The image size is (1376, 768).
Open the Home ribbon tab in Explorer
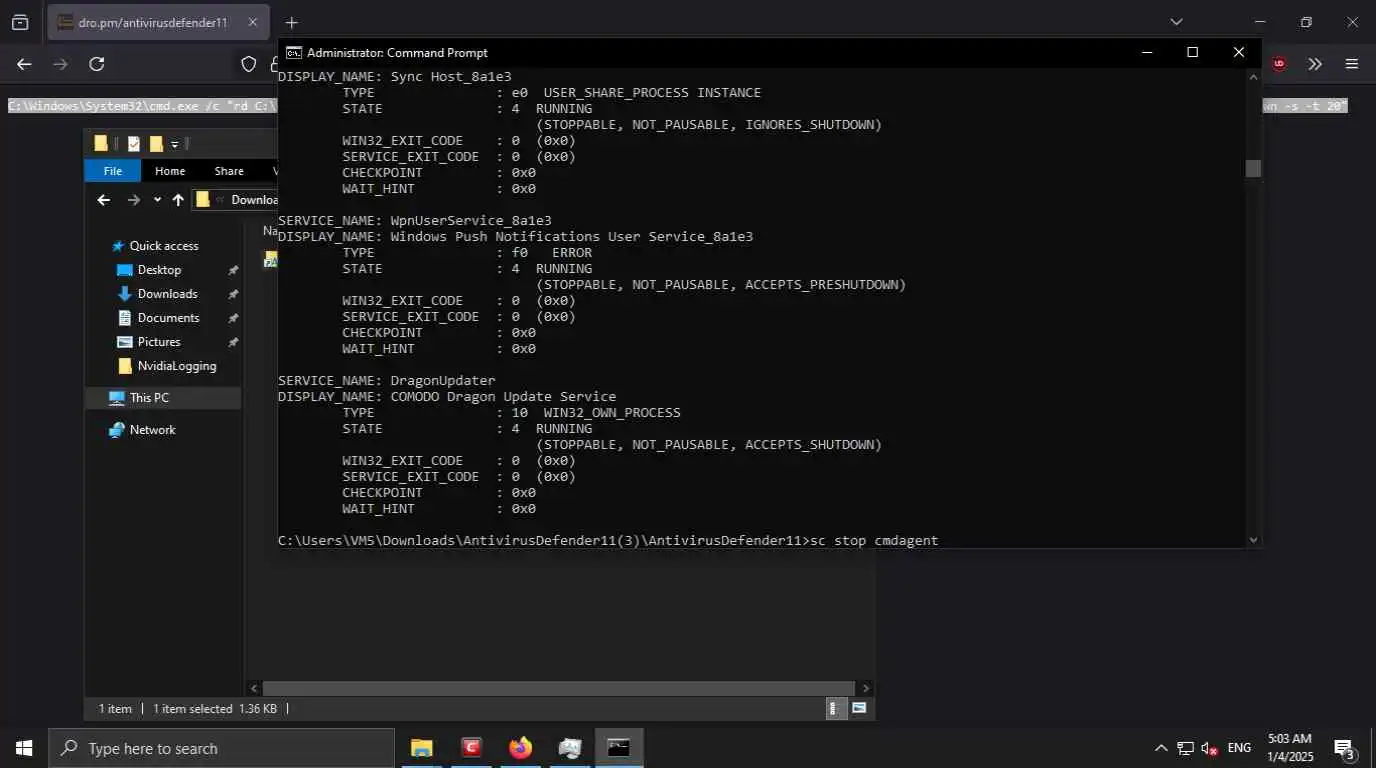170,171
